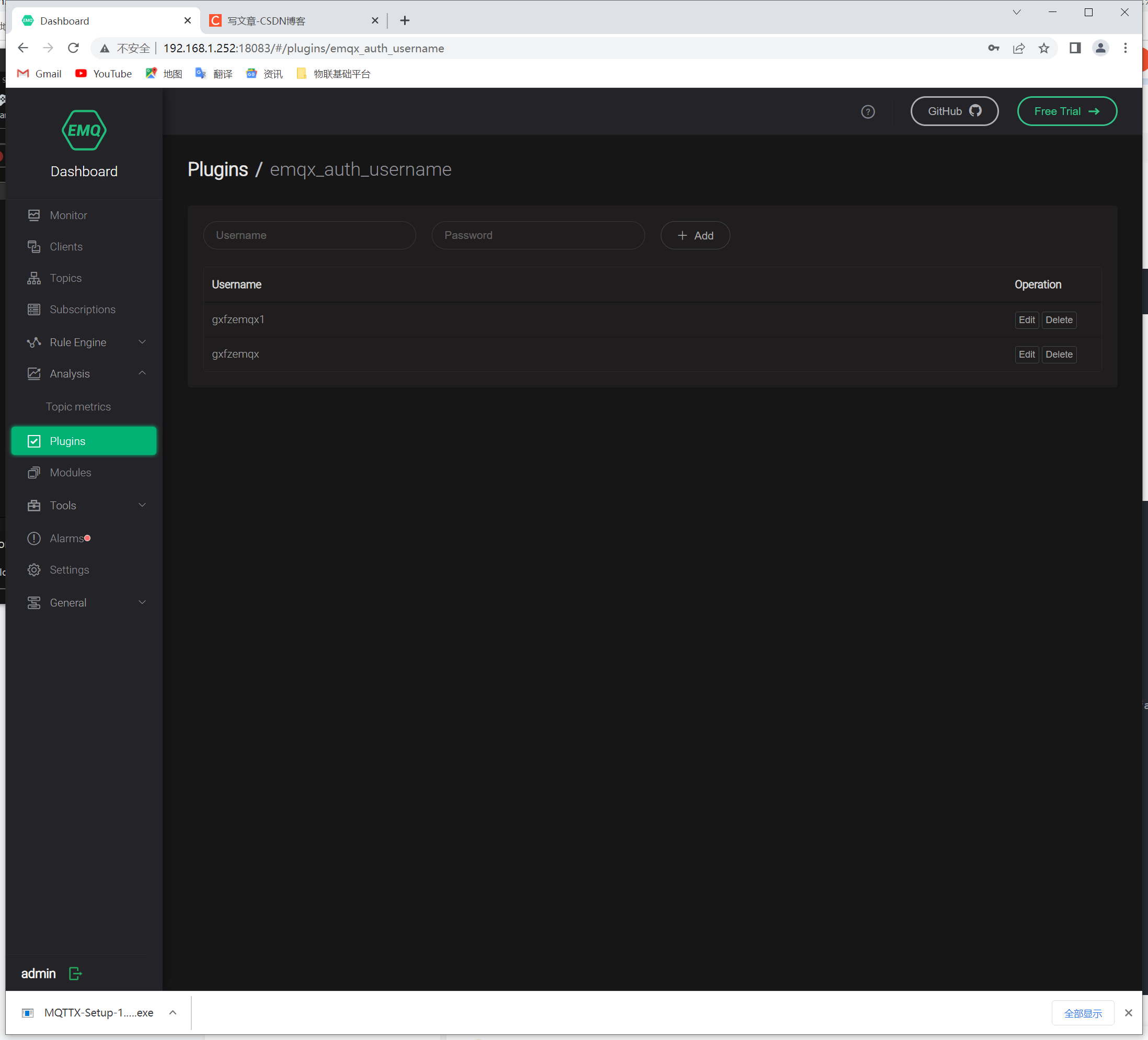Open Subscriptions via its sidebar icon

point(33,309)
